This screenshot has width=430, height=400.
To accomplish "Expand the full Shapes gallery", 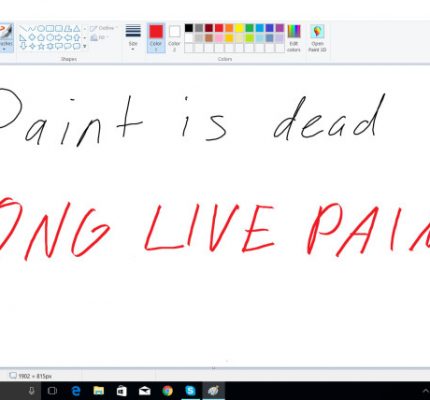I will point(85,46).
